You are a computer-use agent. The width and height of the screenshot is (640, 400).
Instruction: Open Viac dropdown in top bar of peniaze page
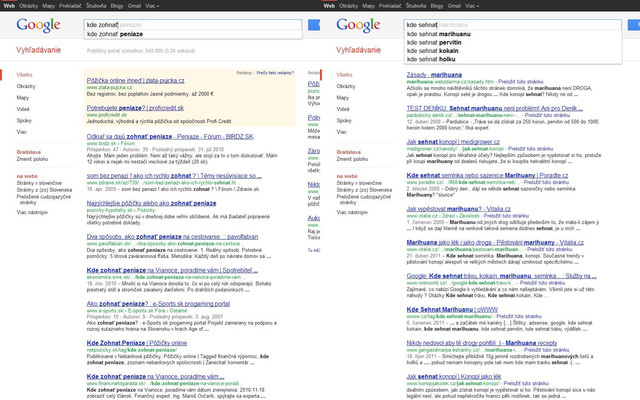point(152,6)
